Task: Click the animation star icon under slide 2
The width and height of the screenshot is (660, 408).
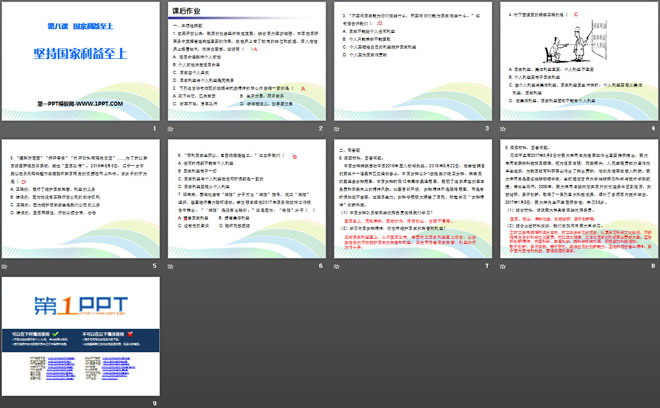Action: pyautogui.click(x=171, y=129)
